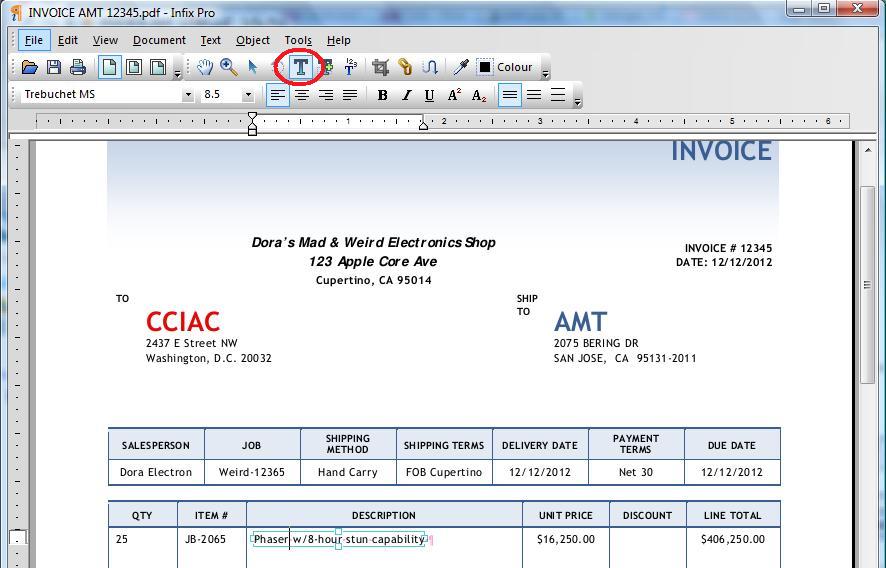886x568 pixels.
Task: Click into the Trebuchet MS font field
Action: coord(102,94)
